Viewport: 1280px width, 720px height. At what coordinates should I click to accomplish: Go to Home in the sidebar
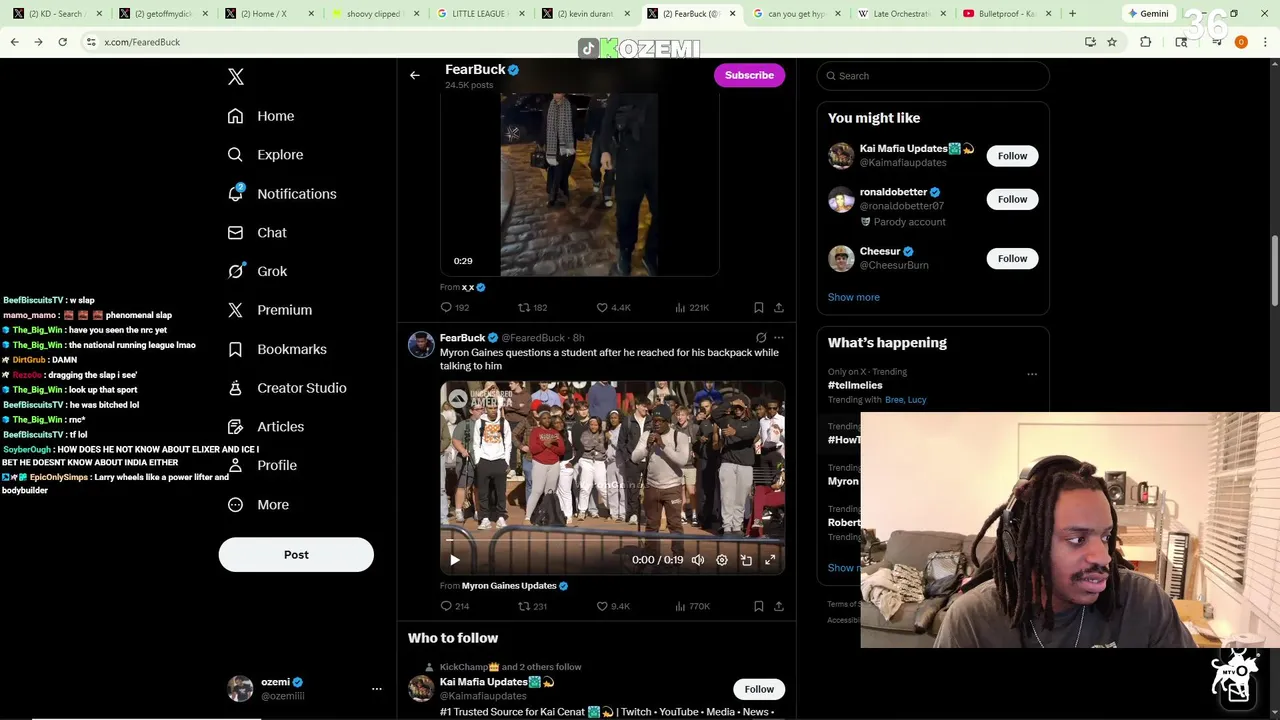pyautogui.click(x=261, y=116)
